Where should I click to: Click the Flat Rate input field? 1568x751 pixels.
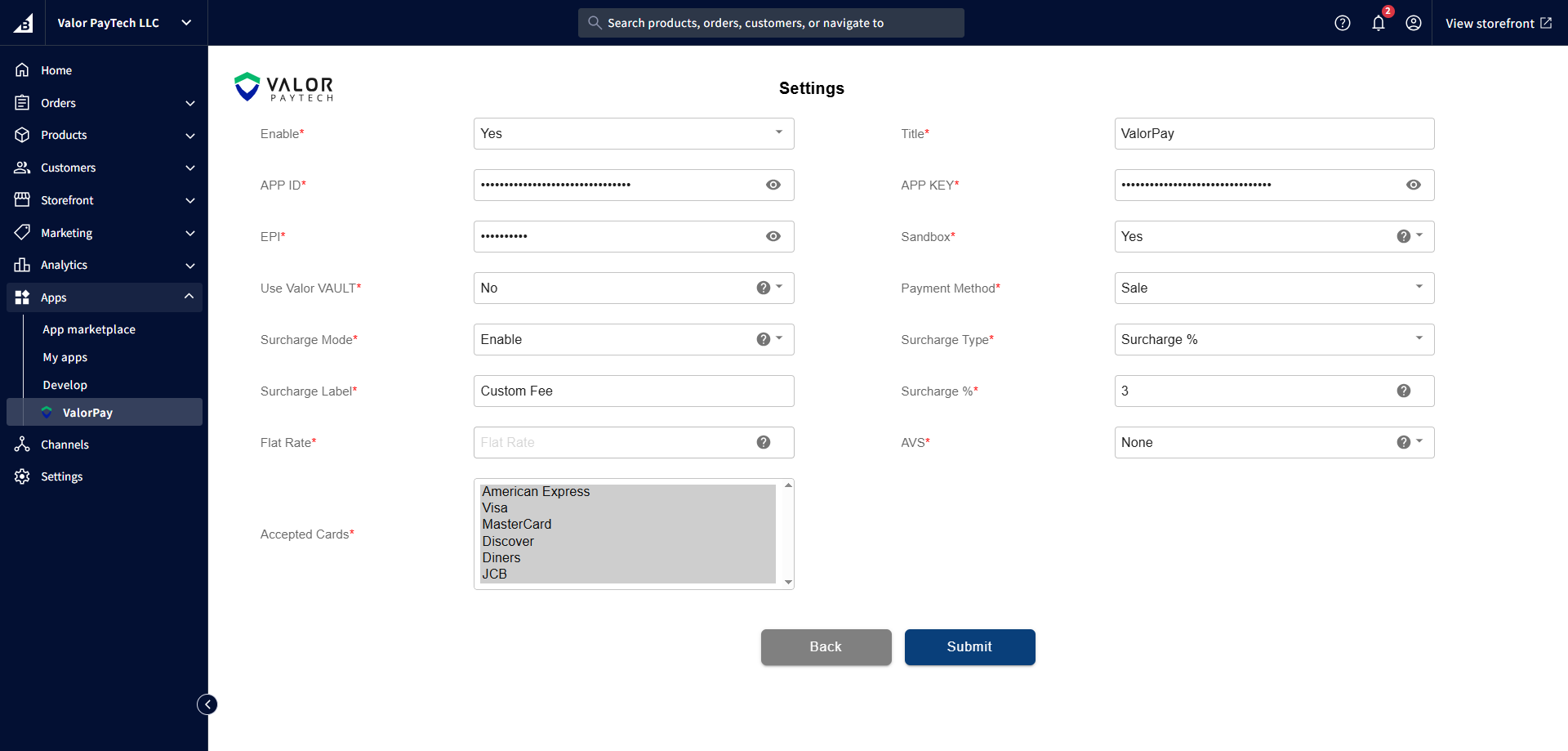point(634,442)
